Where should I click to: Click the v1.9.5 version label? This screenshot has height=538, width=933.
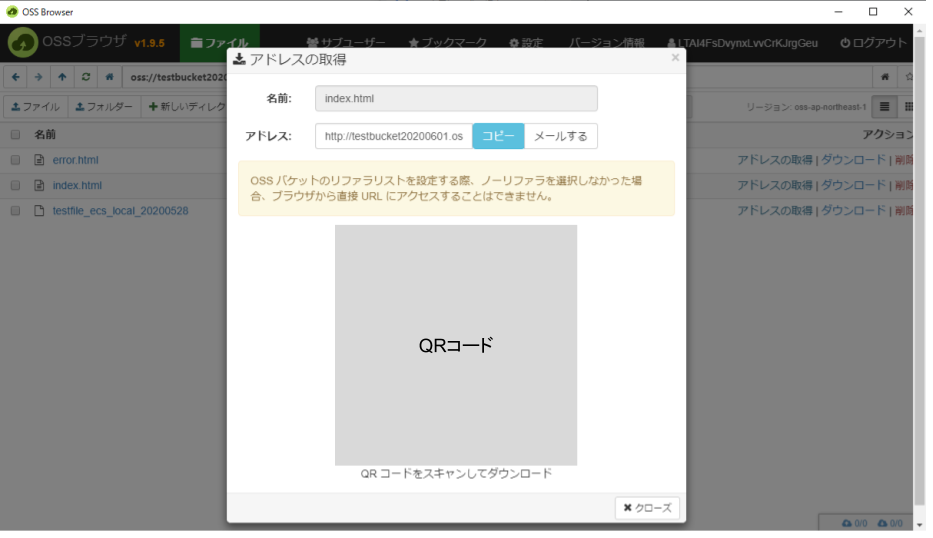coord(149,43)
